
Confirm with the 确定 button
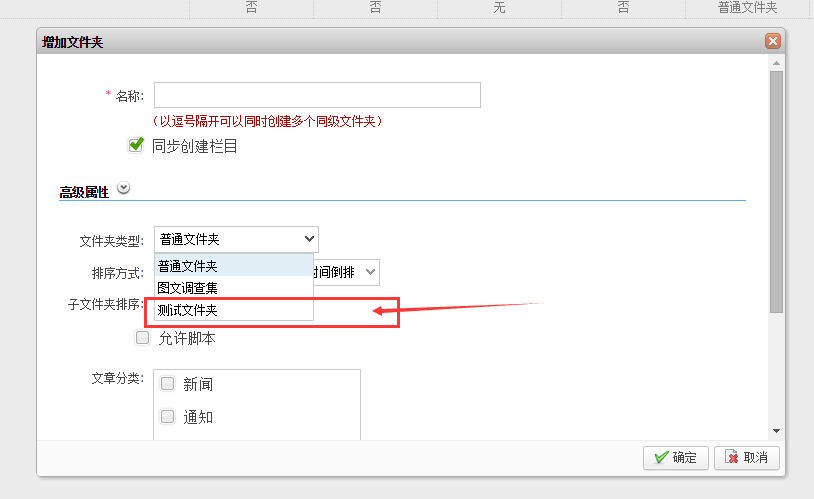tap(676, 457)
